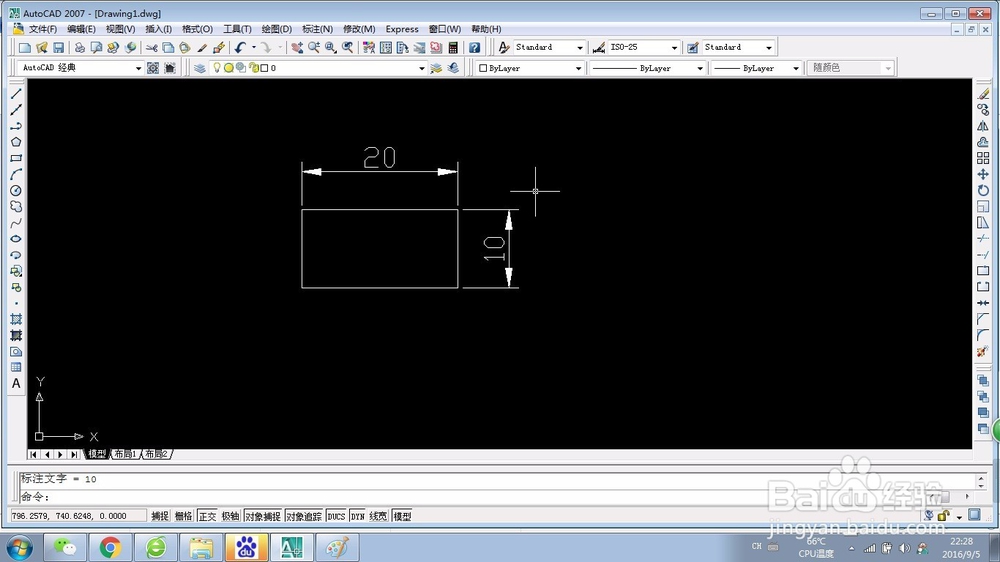Select the Erase tool in modify toolbar
The height and width of the screenshot is (562, 1000).
point(983,94)
